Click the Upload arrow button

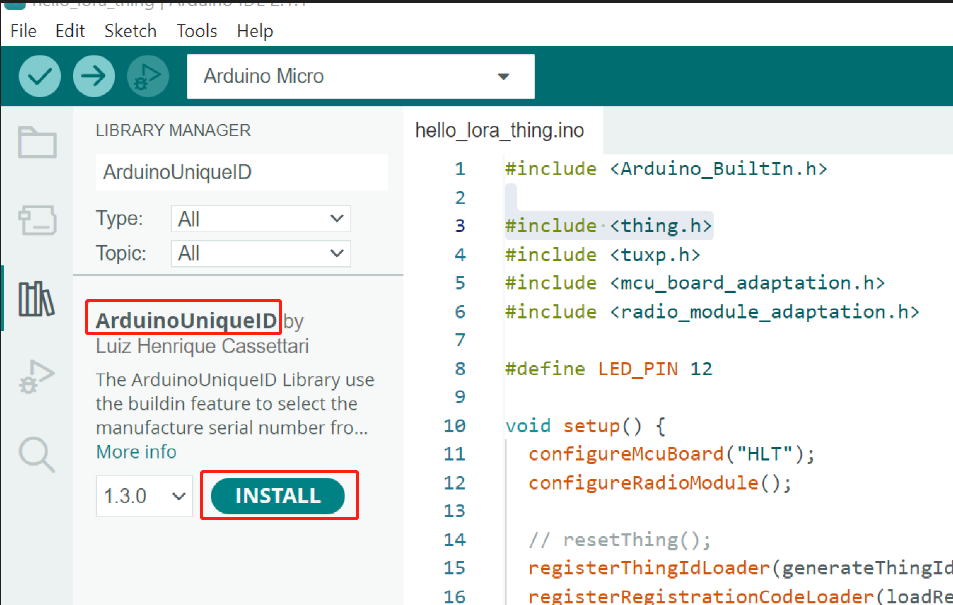click(94, 76)
